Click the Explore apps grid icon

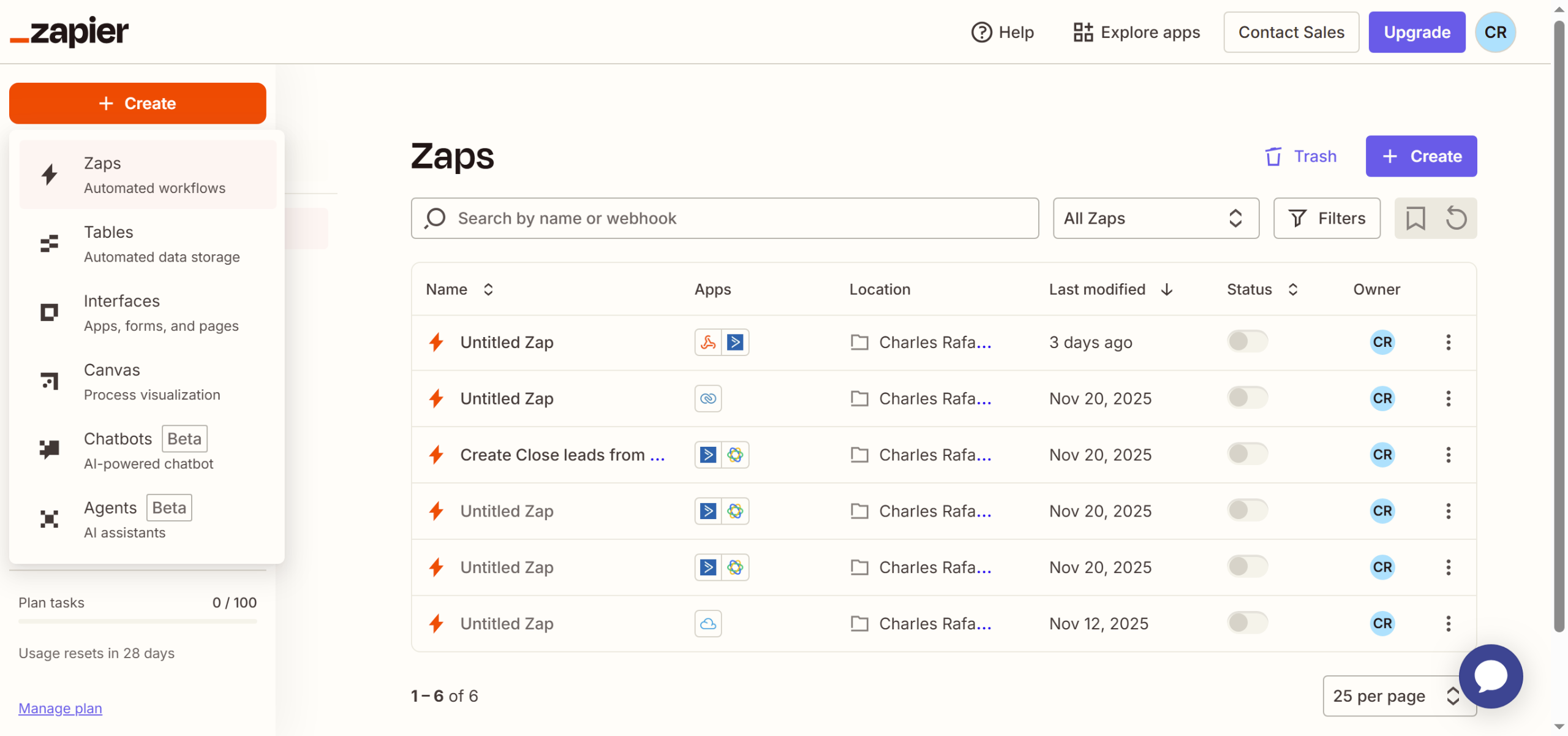click(1082, 32)
